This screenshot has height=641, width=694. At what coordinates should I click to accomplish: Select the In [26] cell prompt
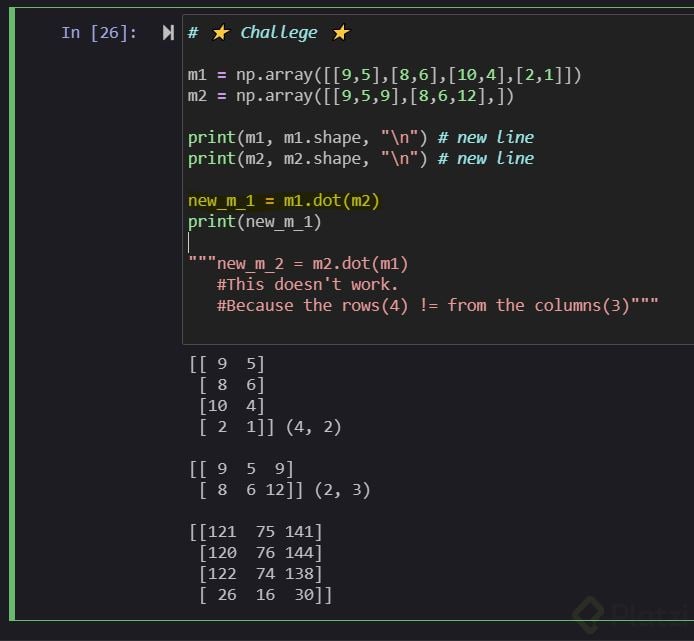tap(99, 33)
